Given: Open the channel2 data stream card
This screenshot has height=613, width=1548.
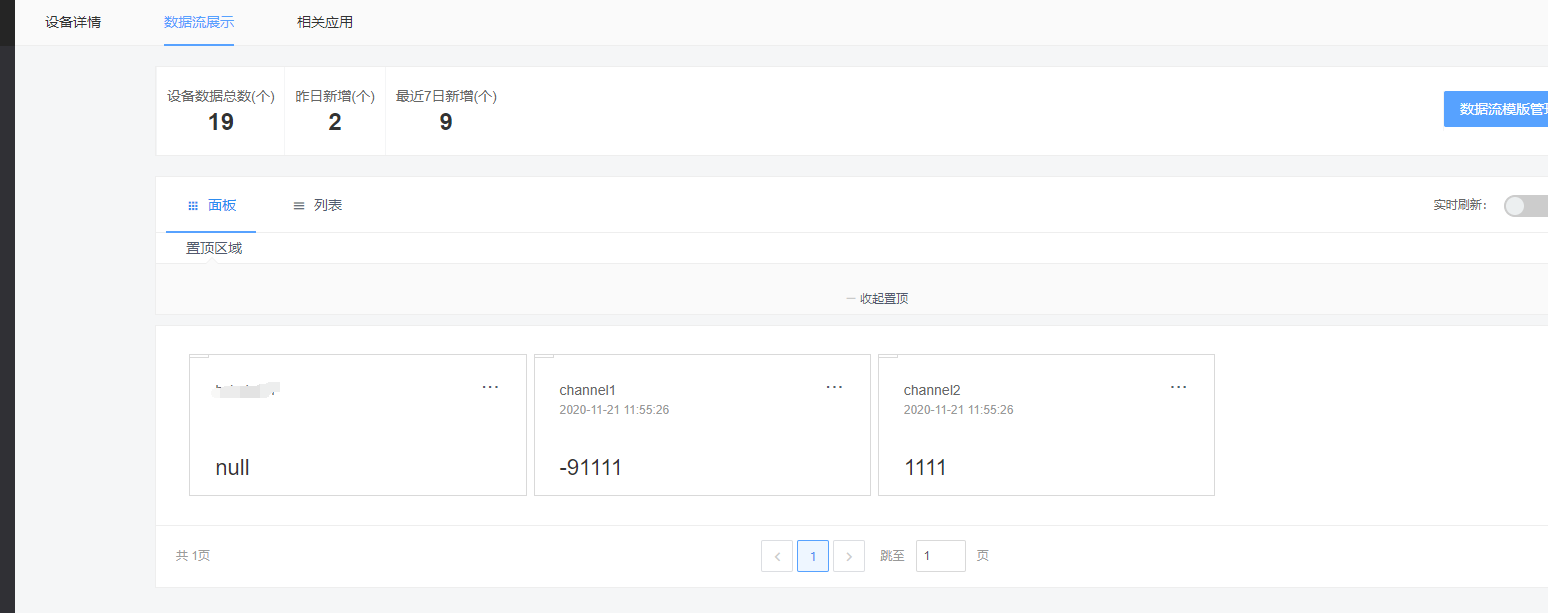Looking at the screenshot, I should tap(1046, 425).
